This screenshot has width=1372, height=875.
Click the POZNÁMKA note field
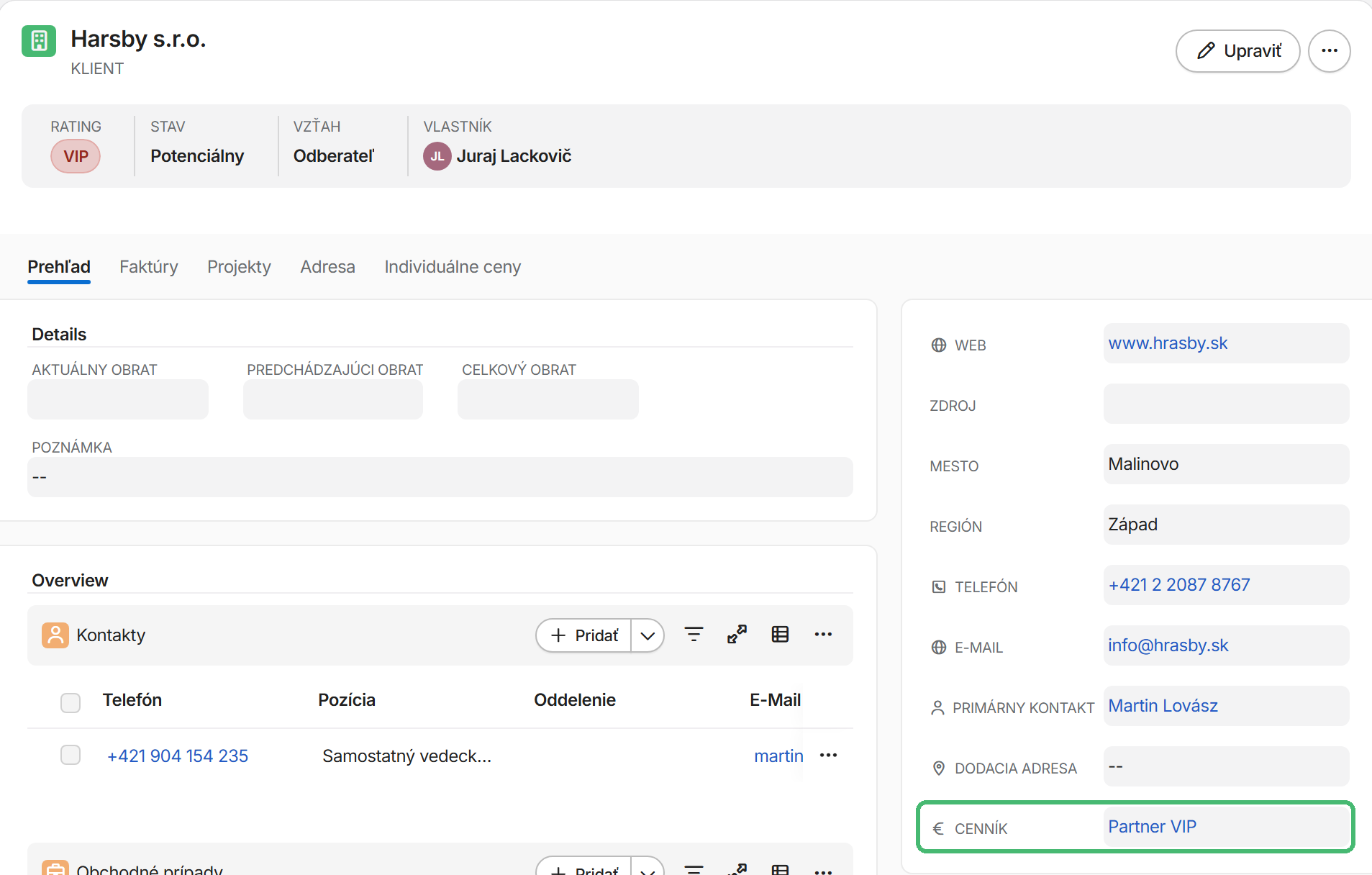coord(440,477)
